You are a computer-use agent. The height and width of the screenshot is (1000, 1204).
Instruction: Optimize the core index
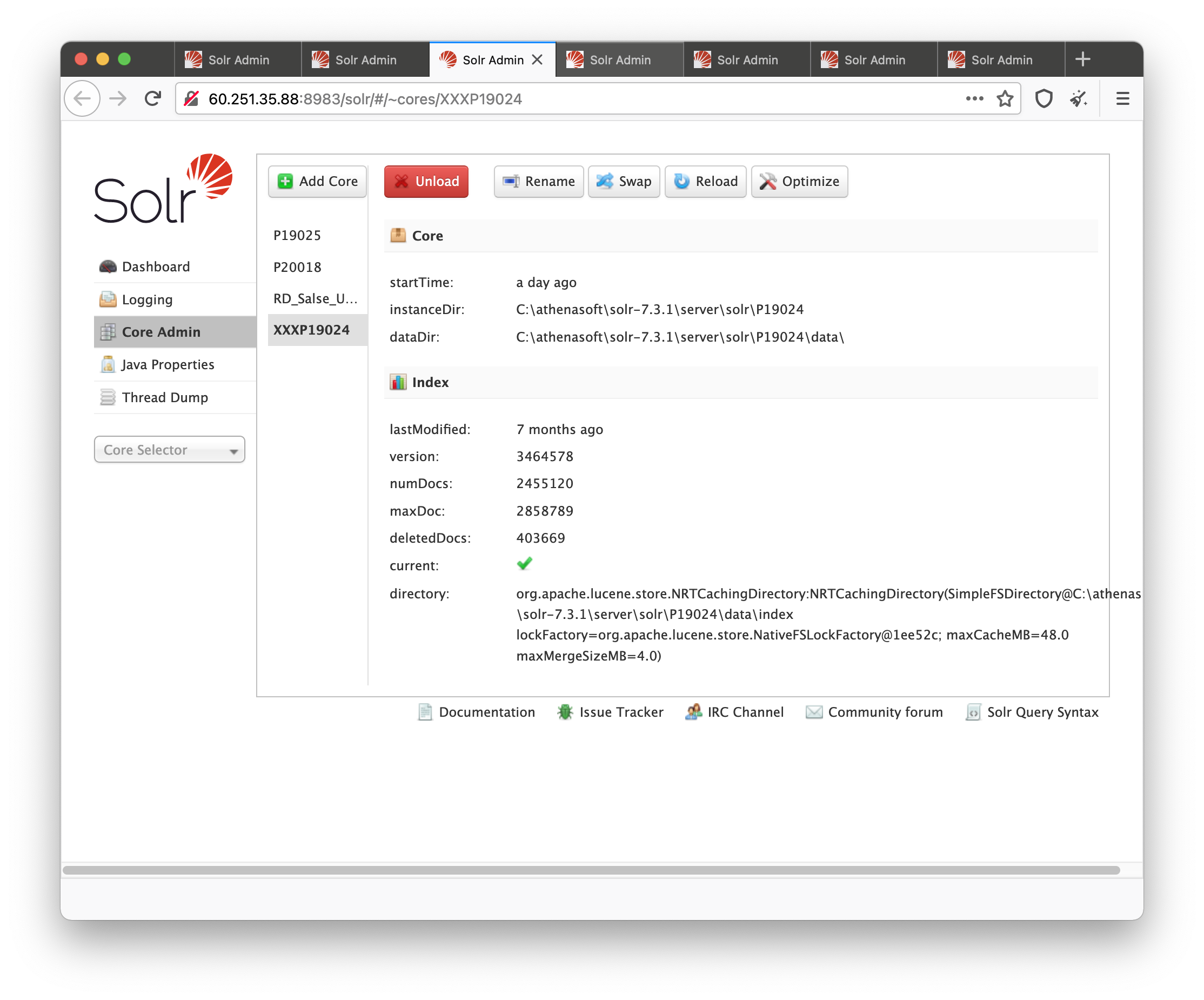[x=799, y=181]
